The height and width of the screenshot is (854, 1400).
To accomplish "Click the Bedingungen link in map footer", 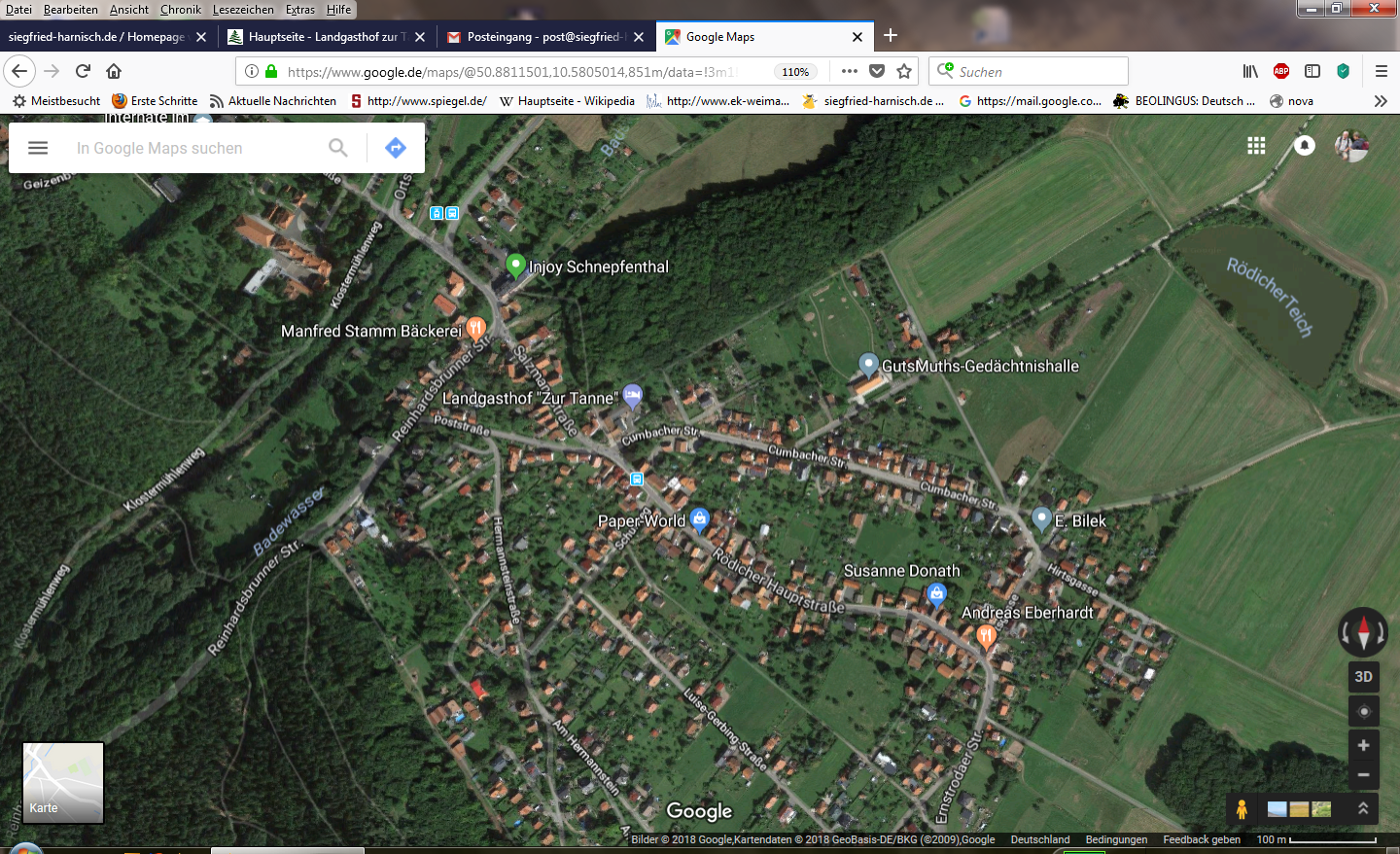I will click(1116, 839).
